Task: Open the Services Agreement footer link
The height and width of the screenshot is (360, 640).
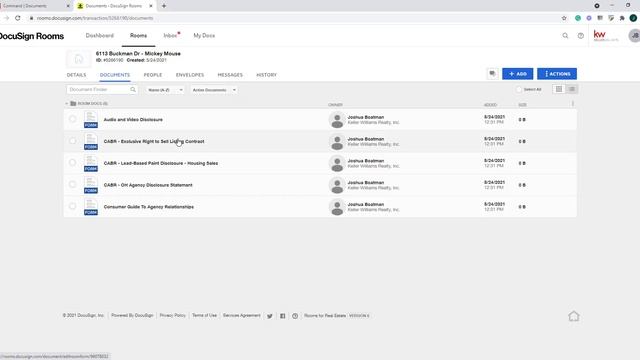Action: coord(242,316)
